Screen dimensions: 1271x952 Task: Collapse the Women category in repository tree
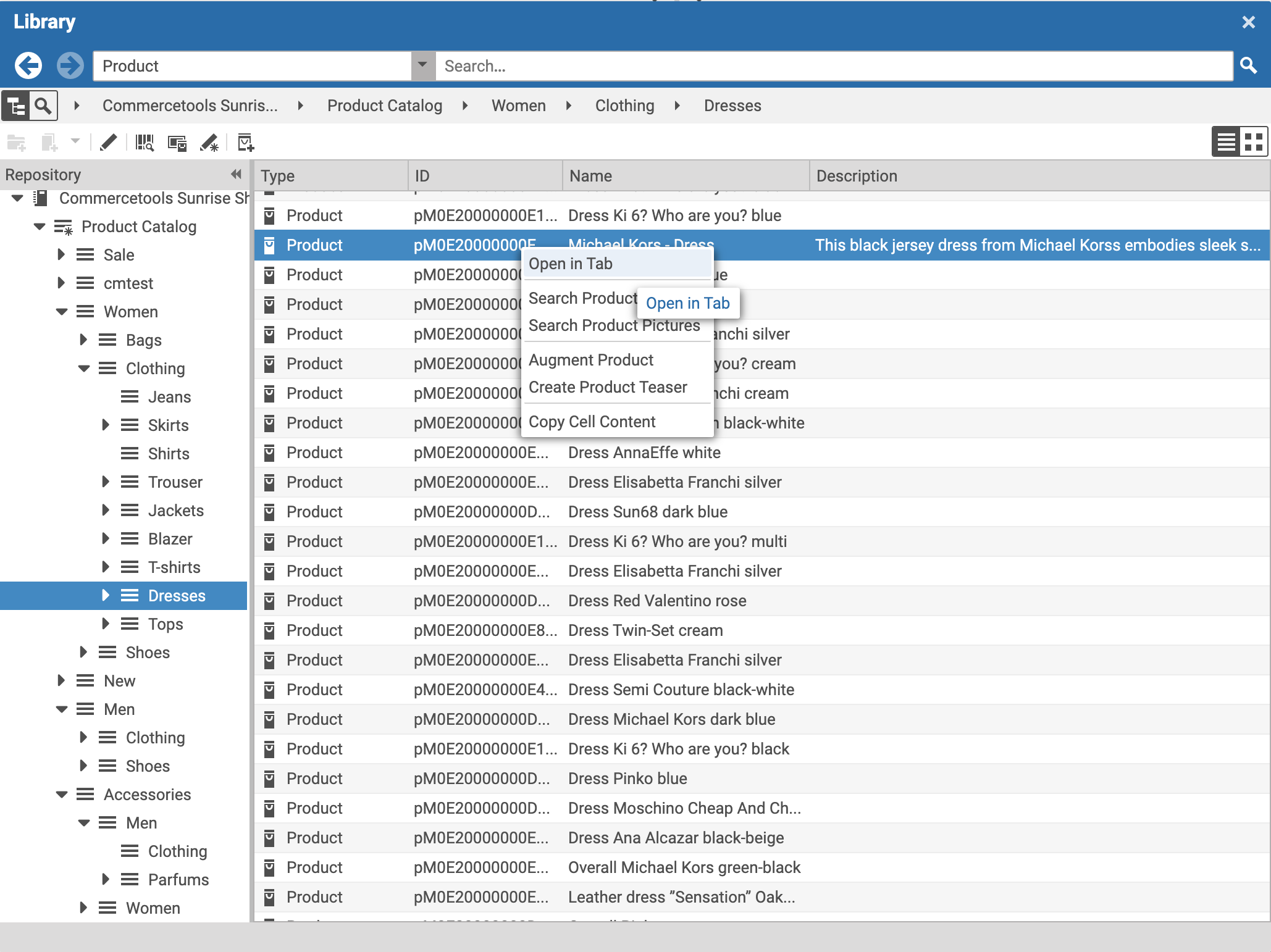pos(61,312)
